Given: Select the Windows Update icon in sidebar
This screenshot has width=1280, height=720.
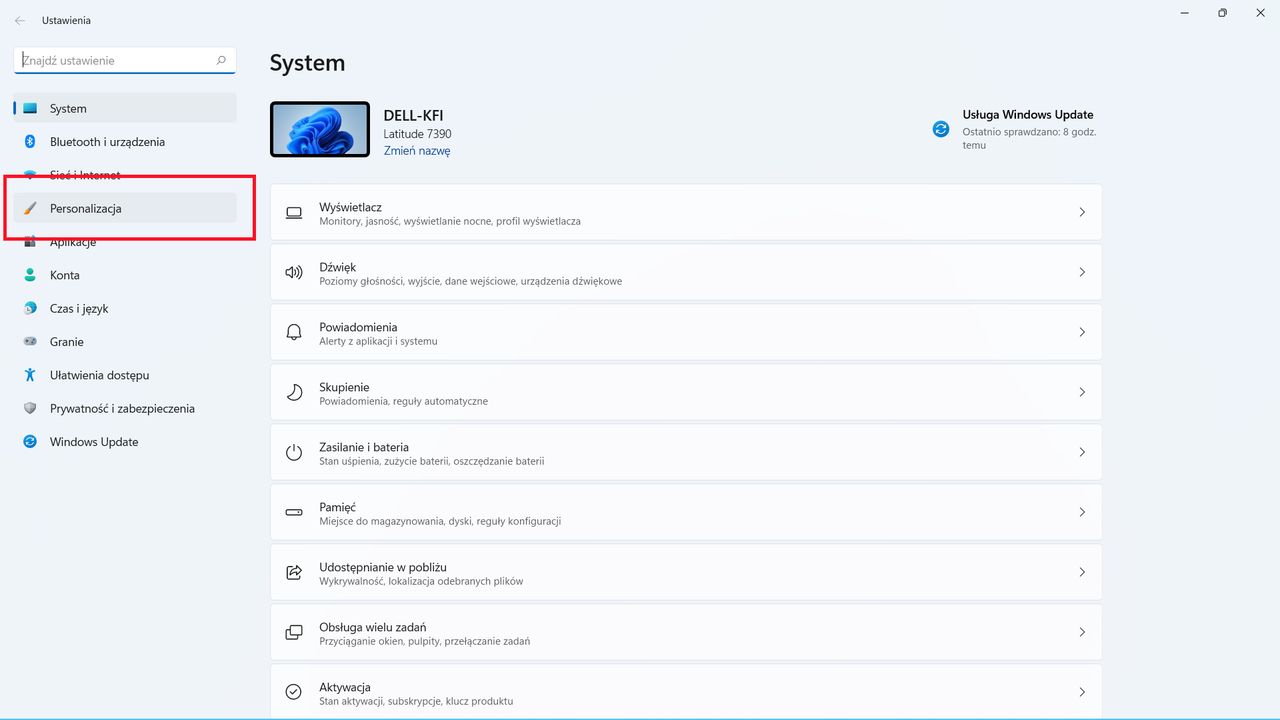Looking at the screenshot, I should (x=30, y=441).
